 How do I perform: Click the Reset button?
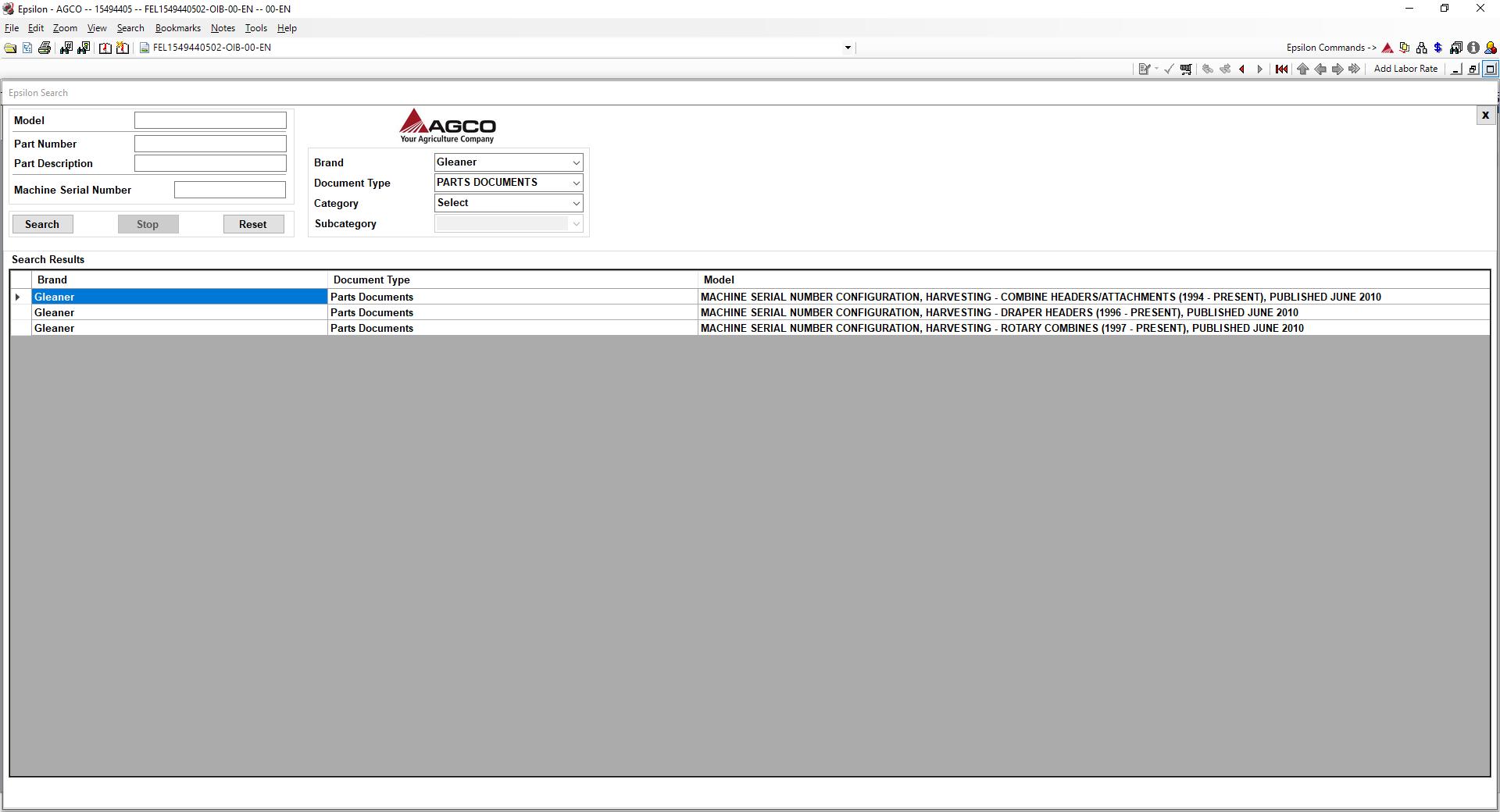click(x=253, y=224)
